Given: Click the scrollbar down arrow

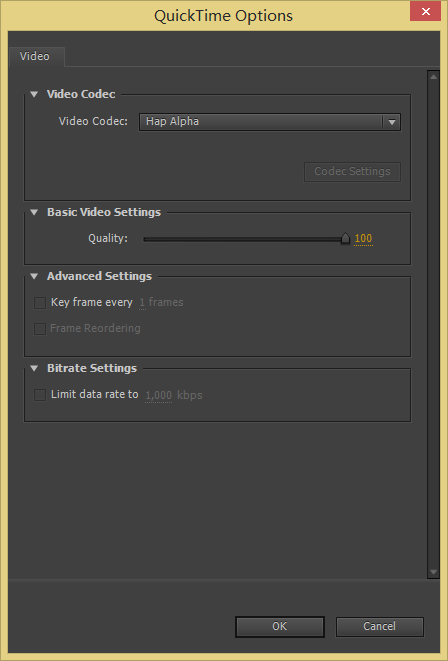Looking at the screenshot, I should (433, 572).
